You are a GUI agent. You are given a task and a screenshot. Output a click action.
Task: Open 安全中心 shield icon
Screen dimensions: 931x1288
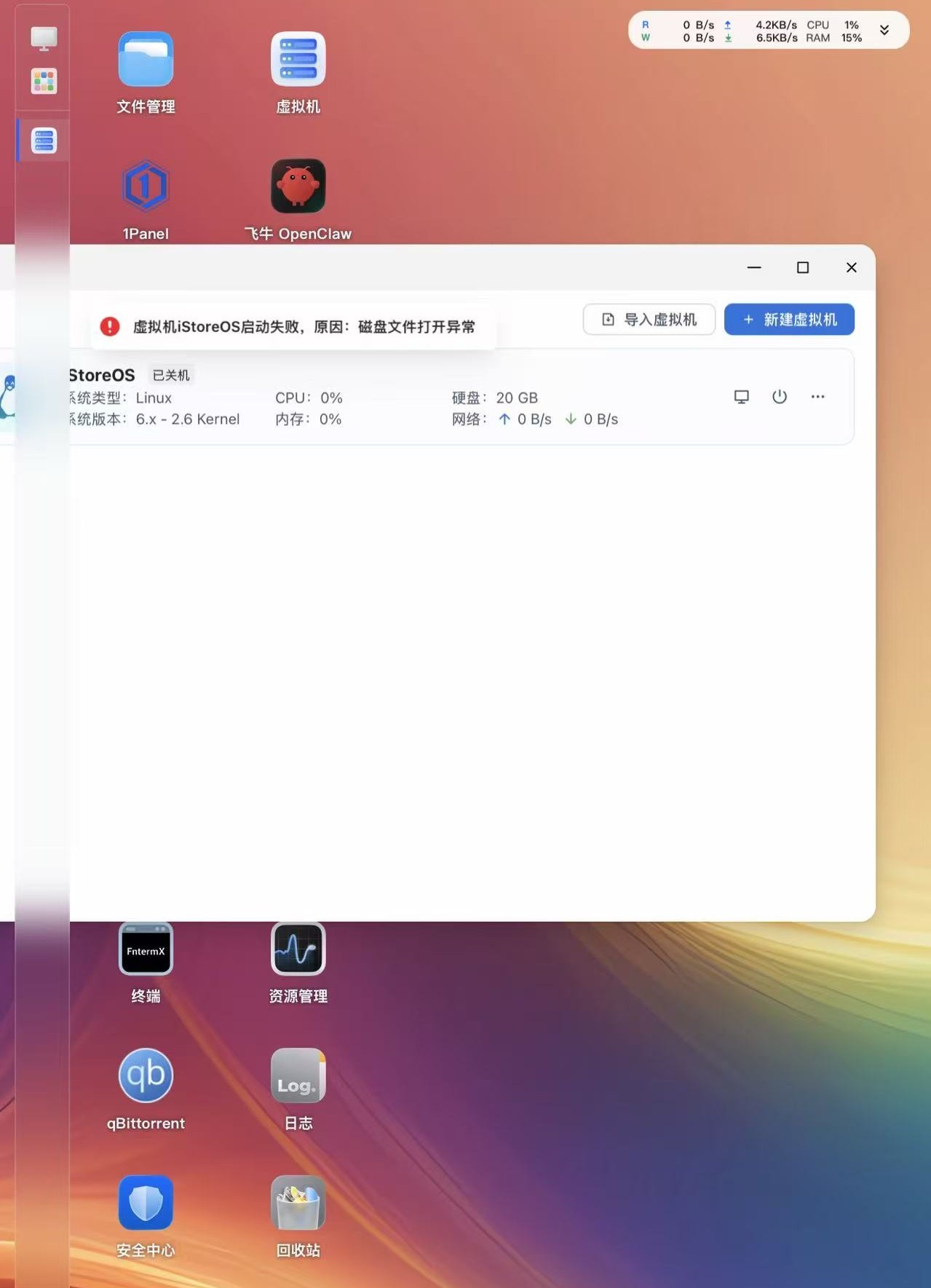point(146,1202)
